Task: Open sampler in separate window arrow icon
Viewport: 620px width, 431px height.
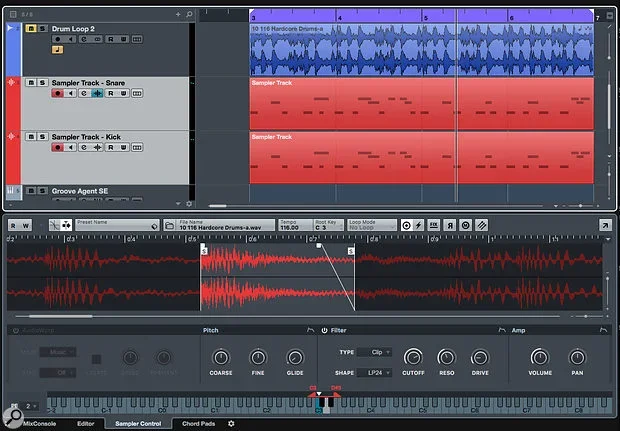Action: pos(604,226)
